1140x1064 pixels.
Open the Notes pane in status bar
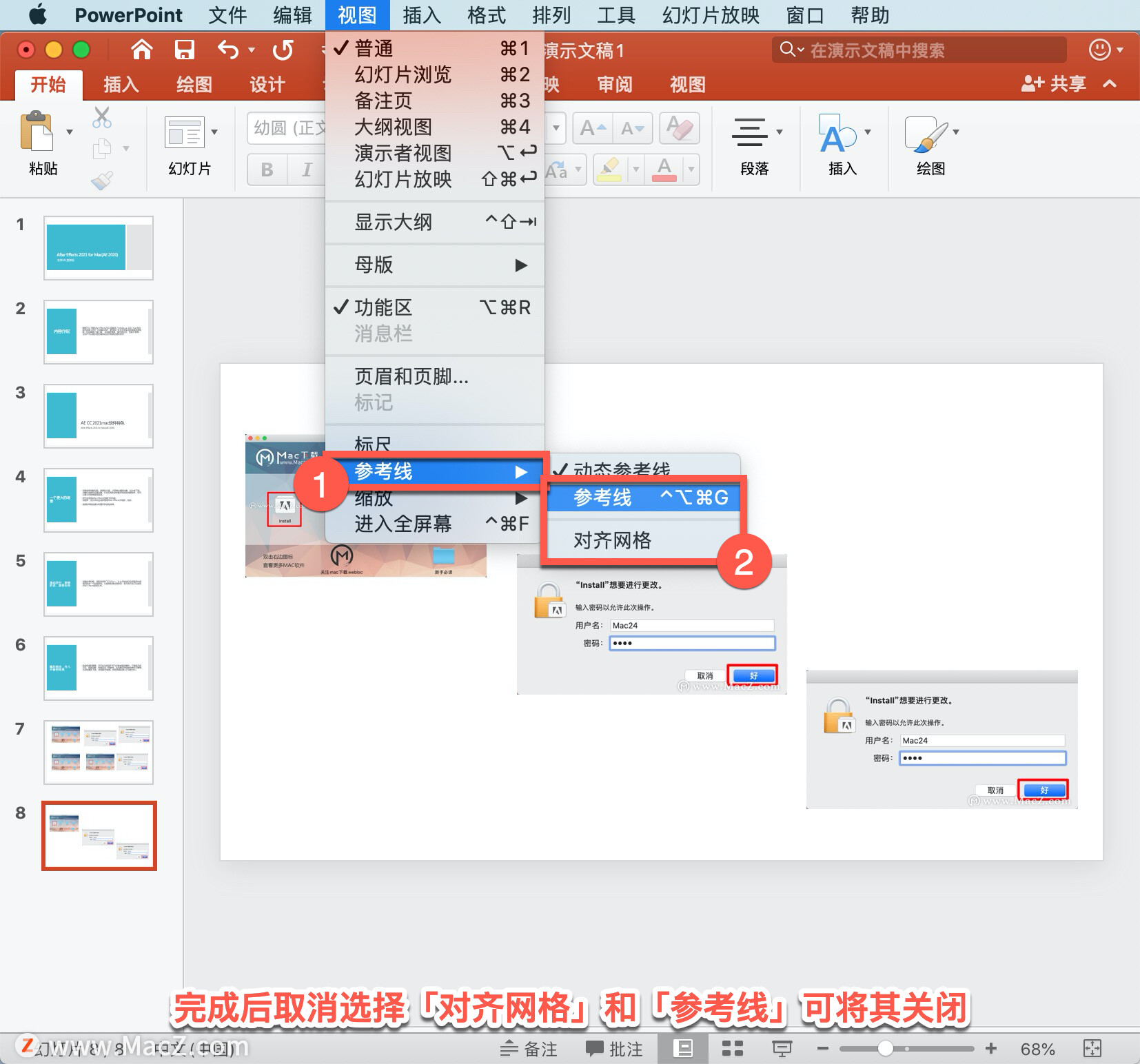pyautogui.click(x=529, y=1049)
